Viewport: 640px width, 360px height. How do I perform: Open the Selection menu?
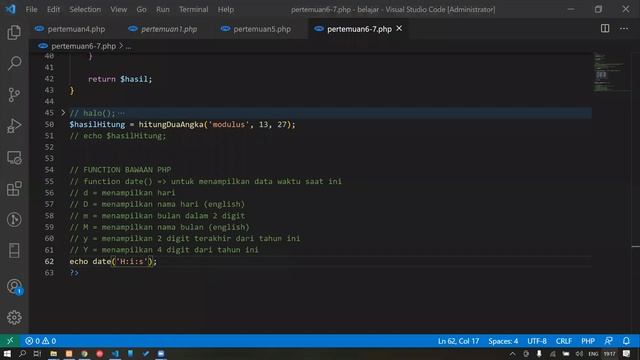coord(85,9)
